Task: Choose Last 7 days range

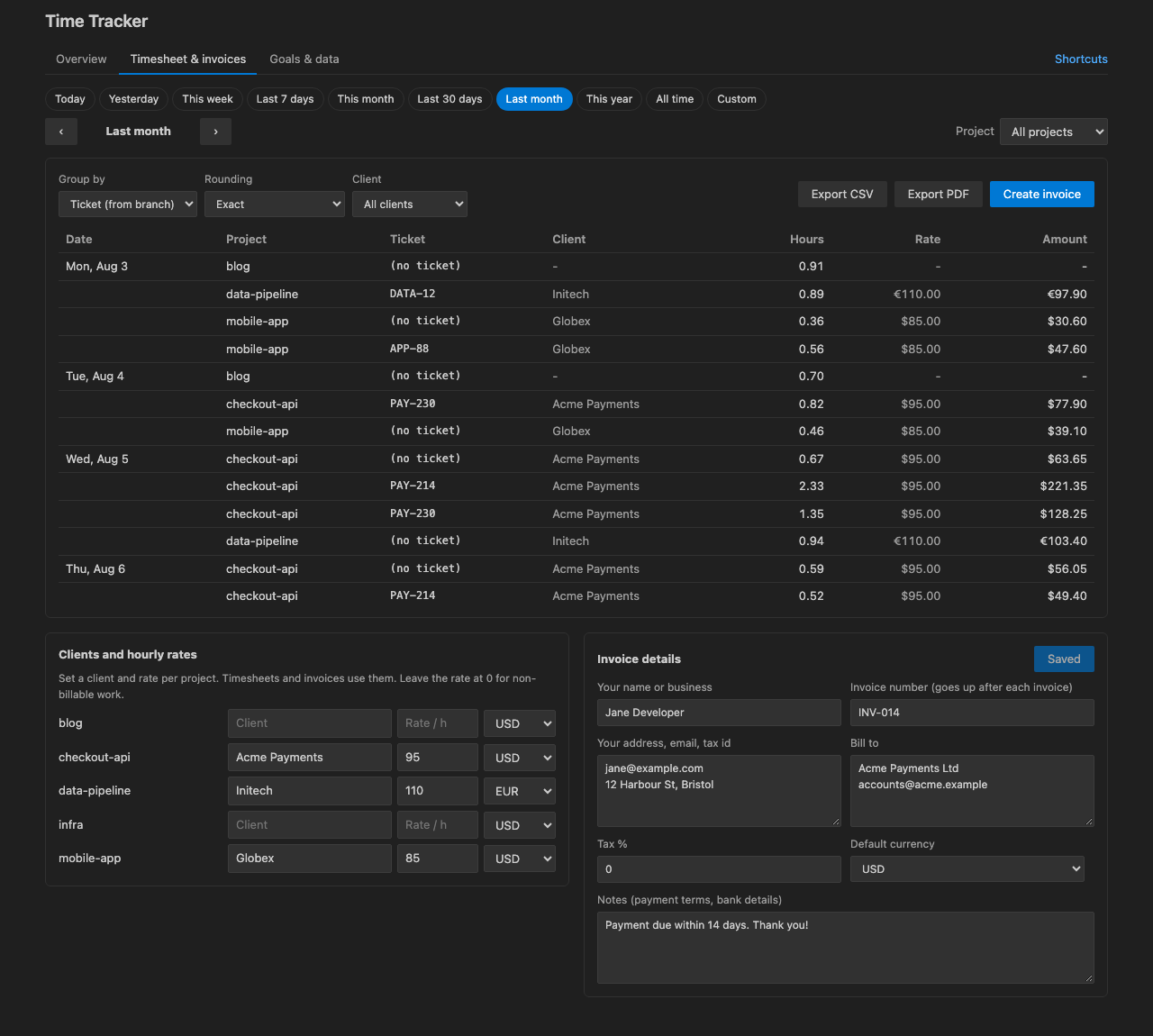Action: (286, 99)
